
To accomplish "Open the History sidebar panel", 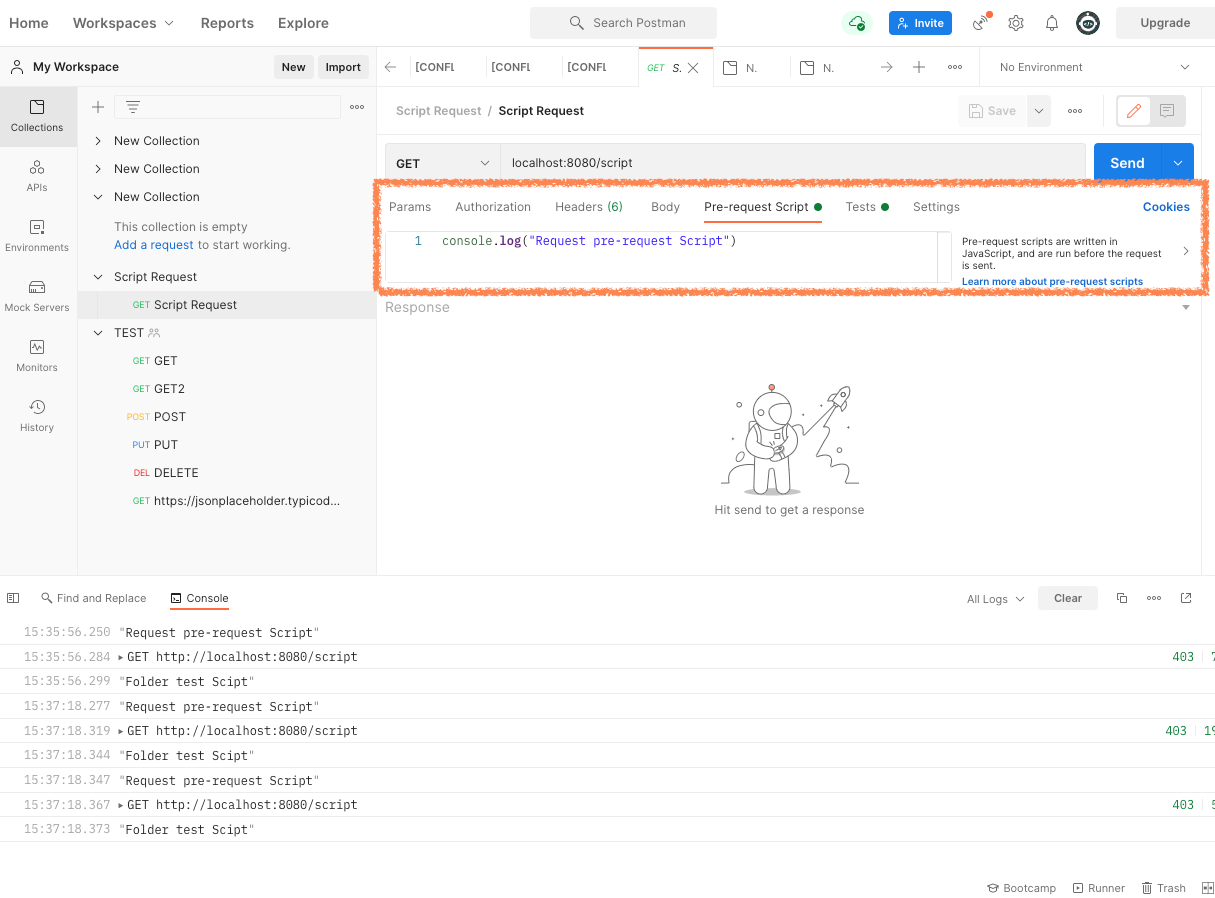I will [x=37, y=416].
